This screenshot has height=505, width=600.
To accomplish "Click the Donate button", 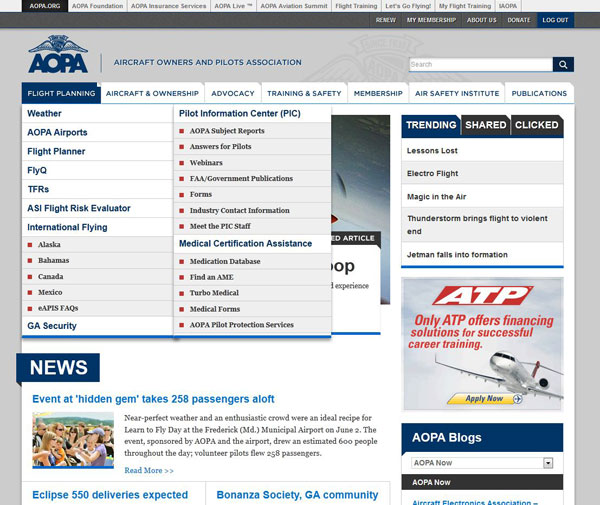I will pyautogui.click(x=518, y=20).
